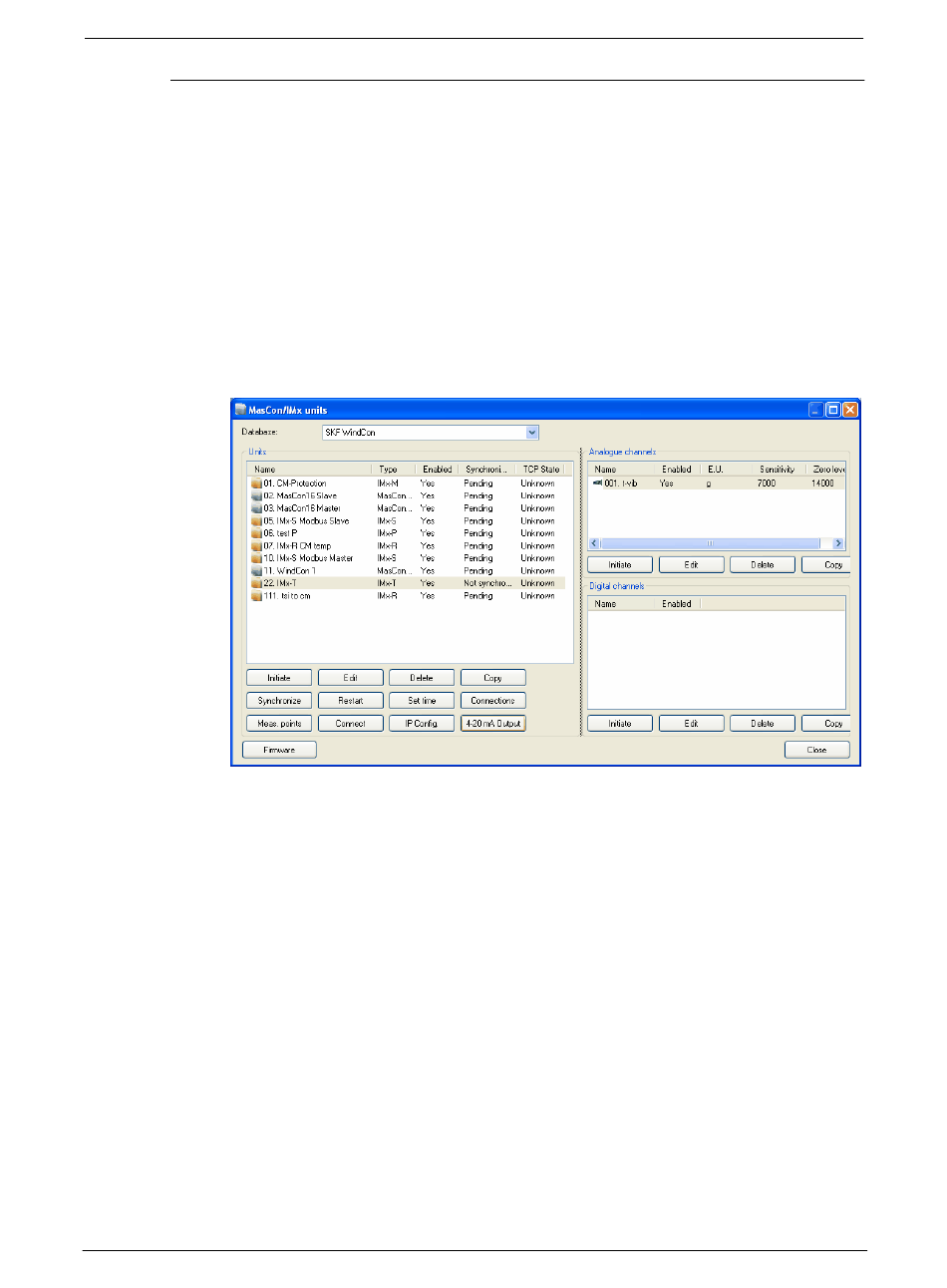Select unit 111. tsi to cm icon

click(x=256, y=596)
